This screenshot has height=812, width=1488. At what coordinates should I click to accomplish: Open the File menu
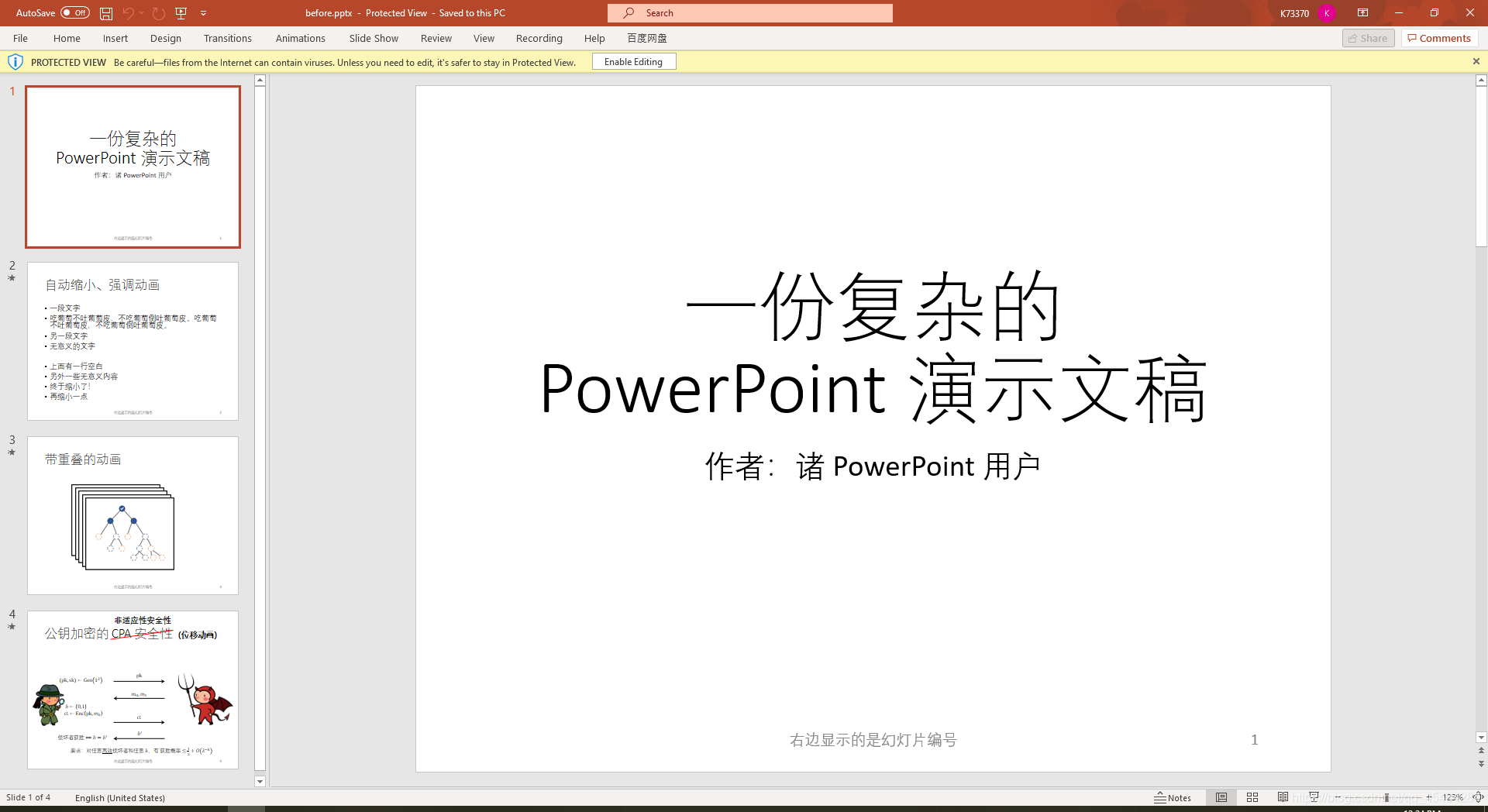(21, 38)
